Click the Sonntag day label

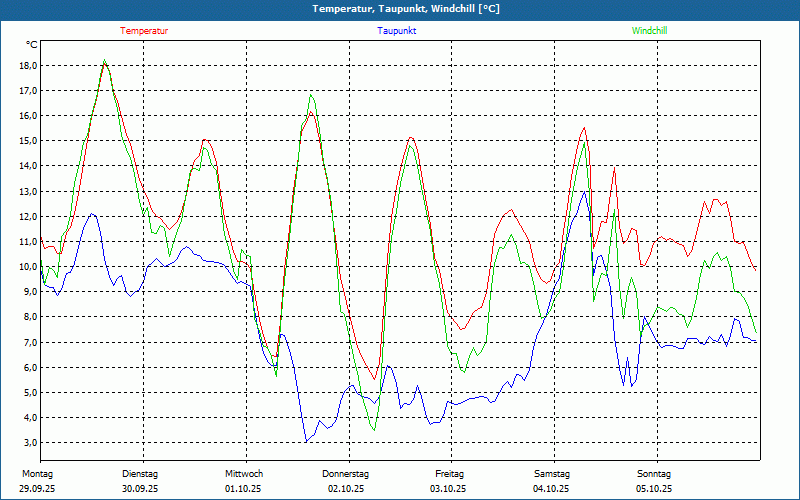pyautogui.click(x=654, y=473)
